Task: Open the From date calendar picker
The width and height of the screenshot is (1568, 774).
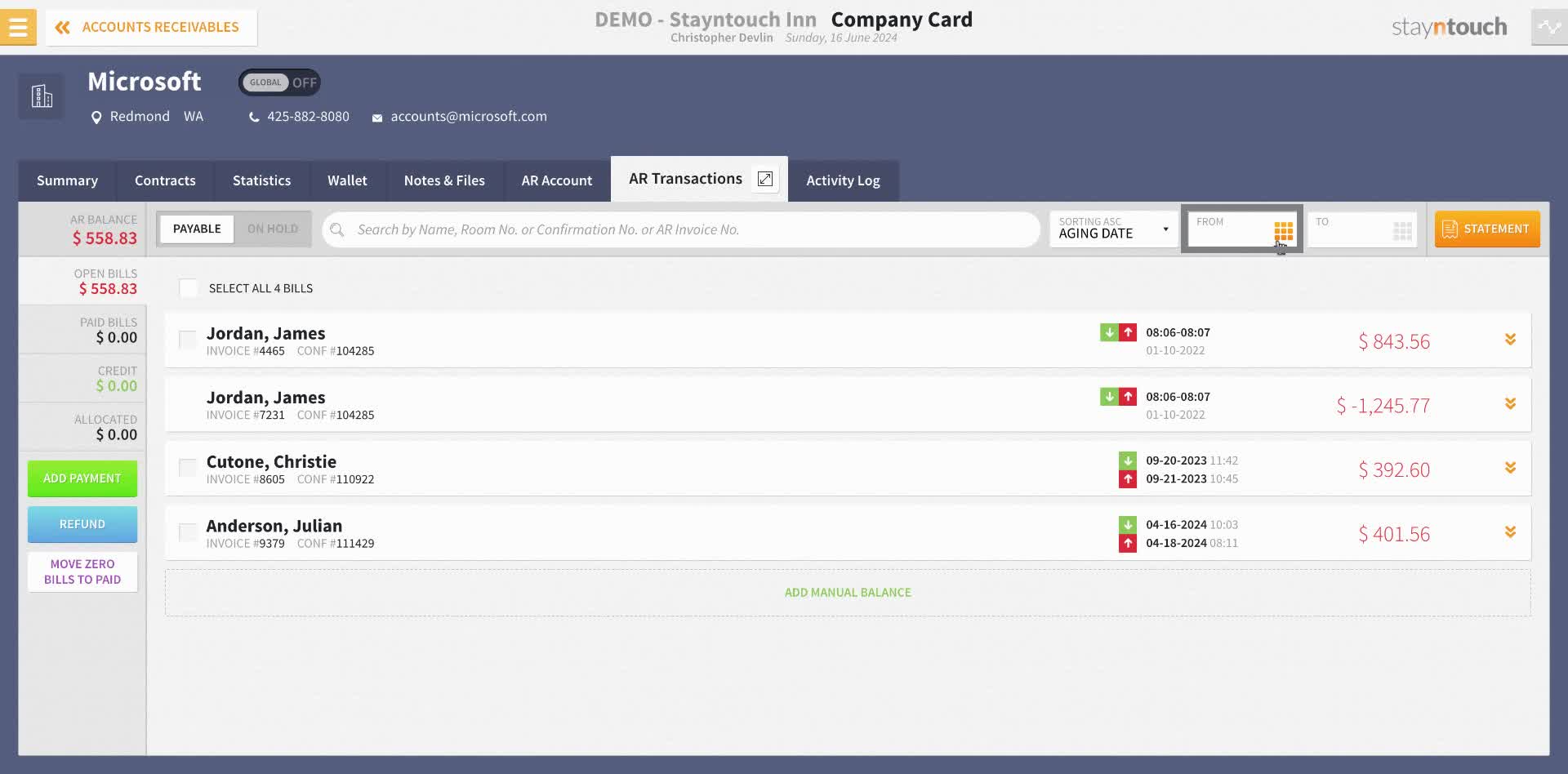Action: tap(1284, 232)
